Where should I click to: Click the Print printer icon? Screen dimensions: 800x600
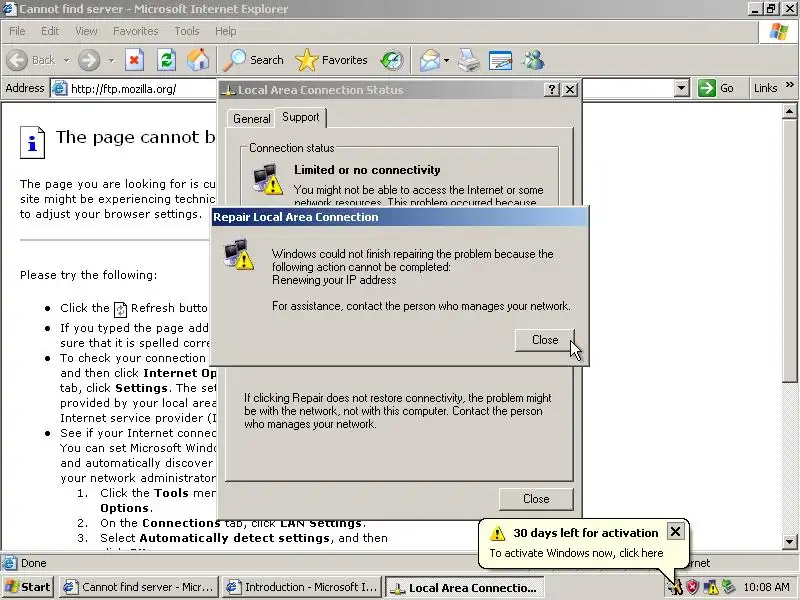tap(468, 60)
